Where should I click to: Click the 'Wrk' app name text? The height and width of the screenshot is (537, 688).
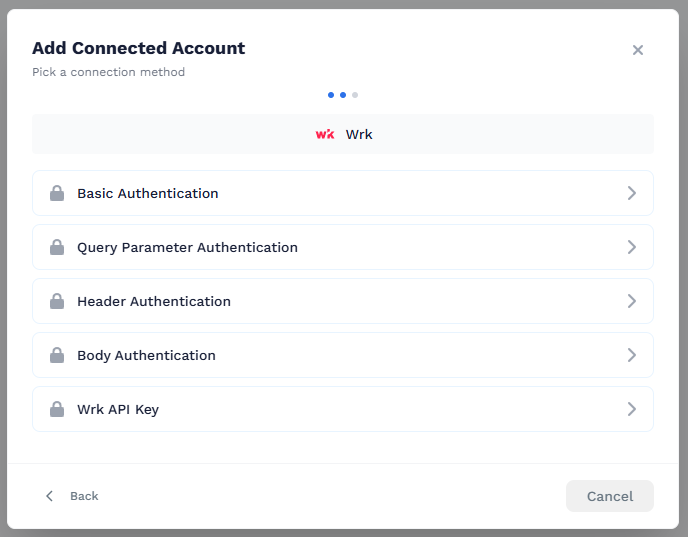(x=359, y=134)
